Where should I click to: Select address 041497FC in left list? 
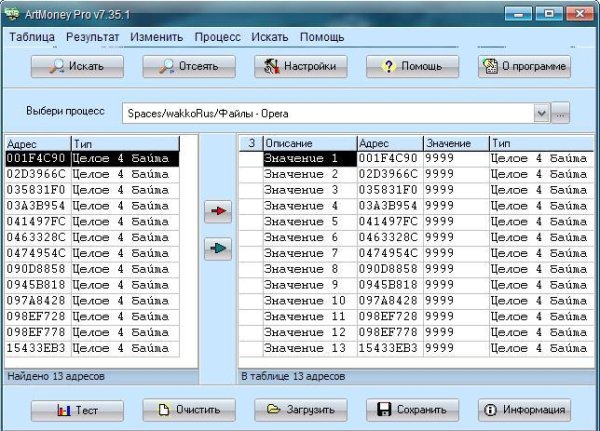(36, 222)
